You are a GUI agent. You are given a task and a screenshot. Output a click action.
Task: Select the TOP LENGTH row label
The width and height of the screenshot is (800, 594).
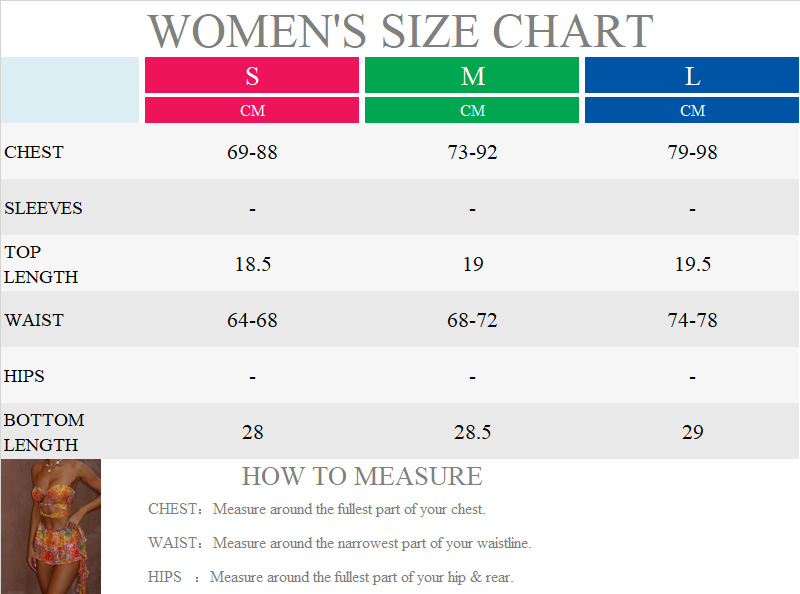pos(41,264)
